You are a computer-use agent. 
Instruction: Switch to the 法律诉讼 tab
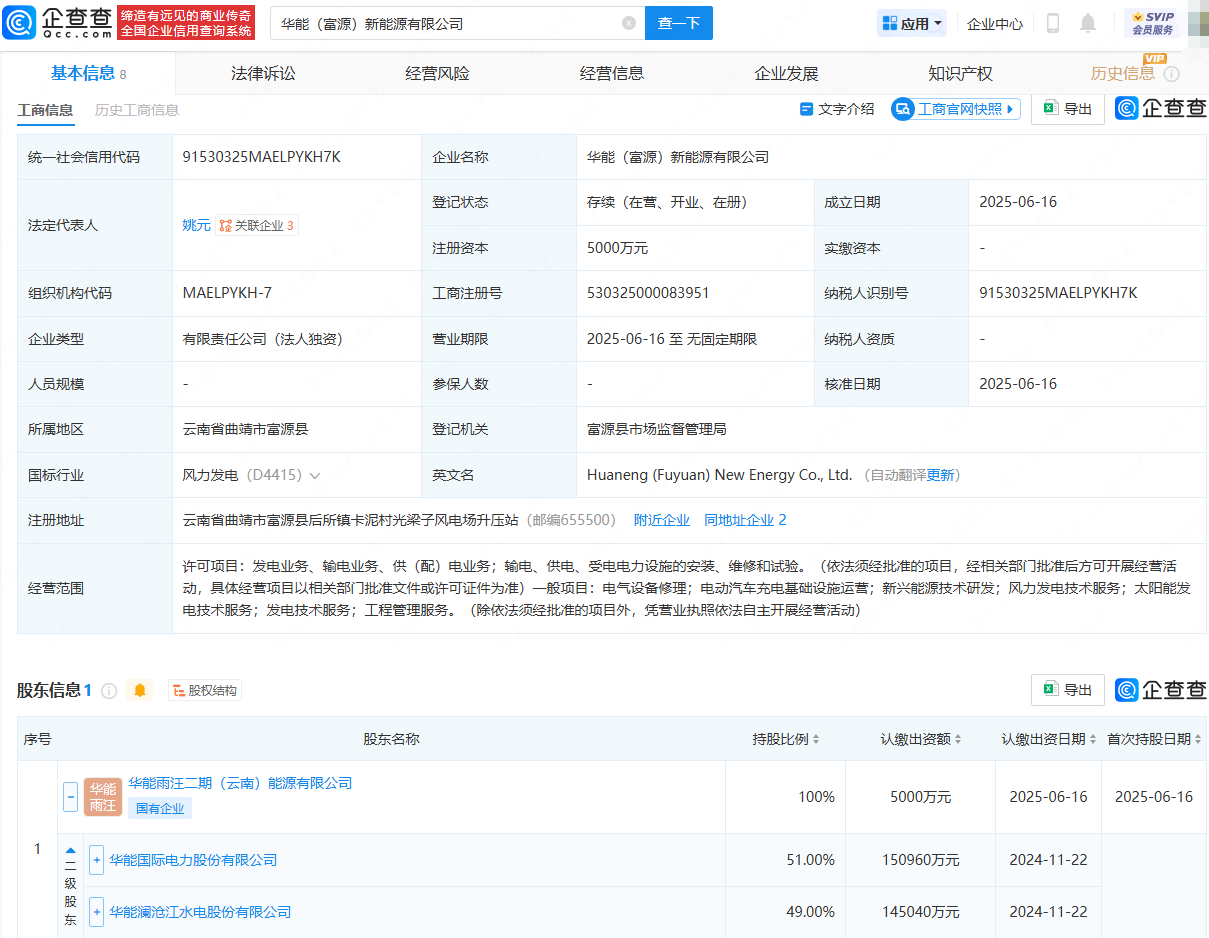[x=262, y=72]
